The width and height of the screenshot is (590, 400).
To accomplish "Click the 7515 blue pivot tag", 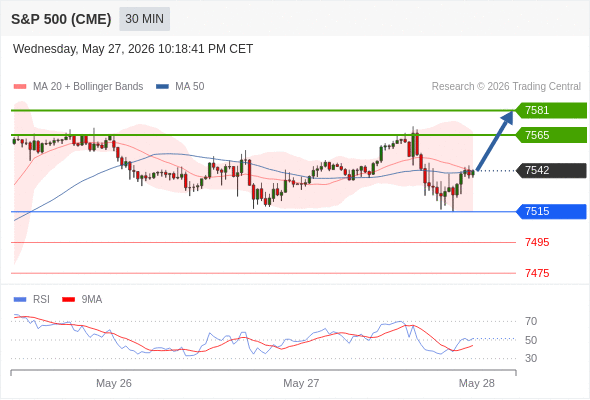I will [x=551, y=211].
